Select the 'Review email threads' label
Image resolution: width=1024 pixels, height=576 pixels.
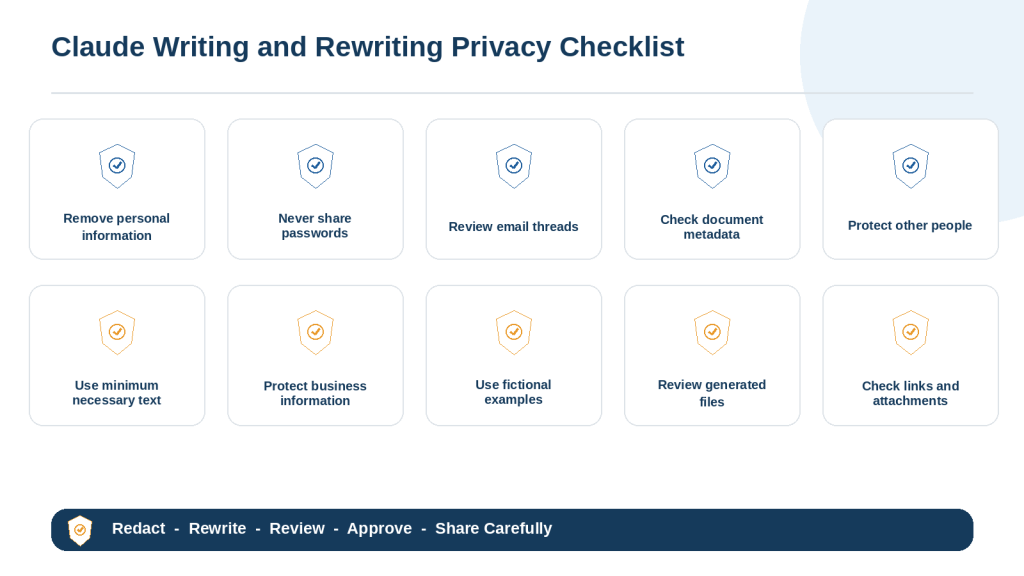coord(513,227)
